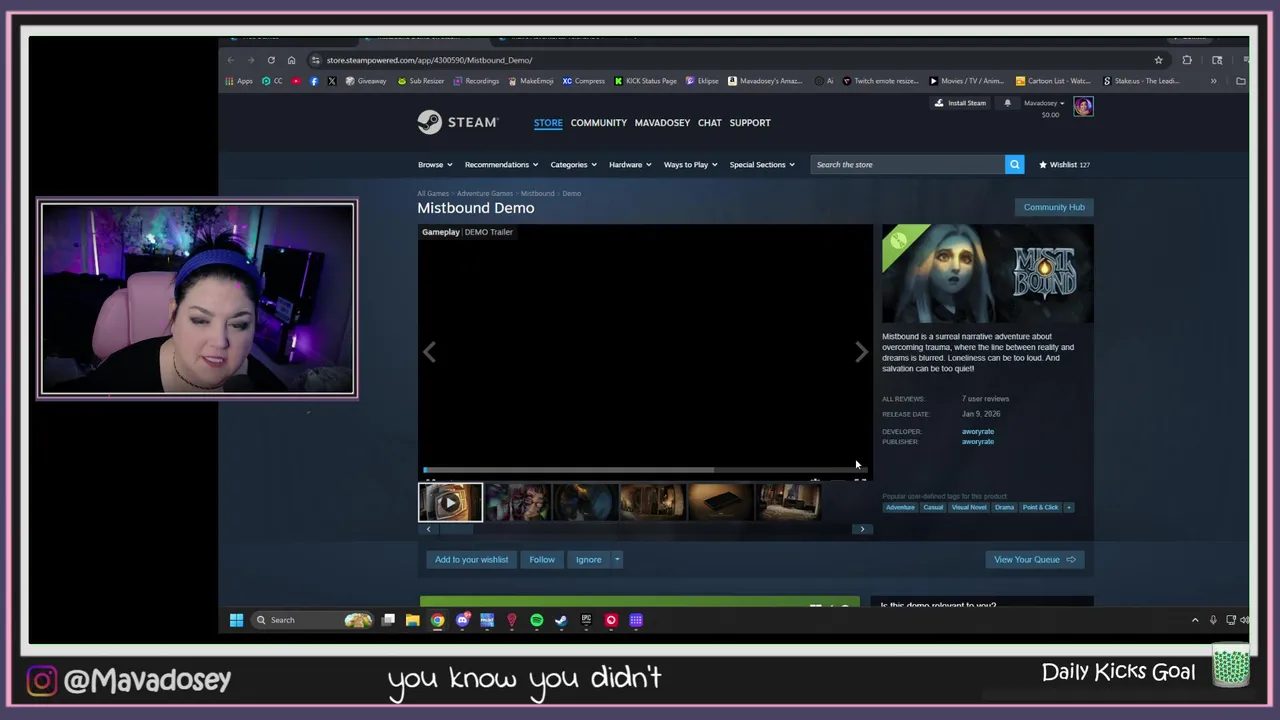Expand the Browse dropdown menu
Viewport: 1280px width, 720px height.
435,165
